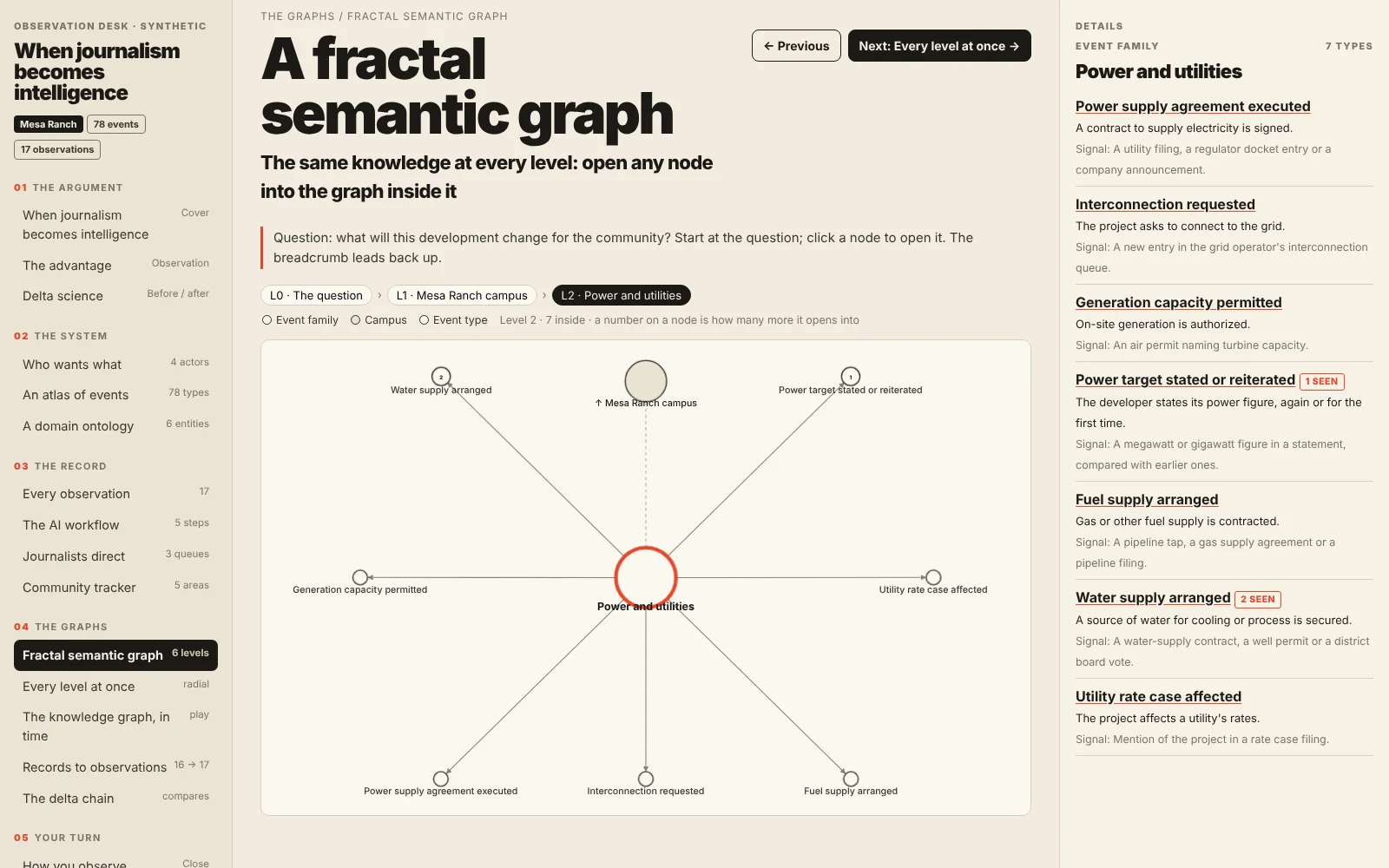Click the Previous button
Image resolution: width=1389 pixels, height=868 pixels.
(796, 46)
